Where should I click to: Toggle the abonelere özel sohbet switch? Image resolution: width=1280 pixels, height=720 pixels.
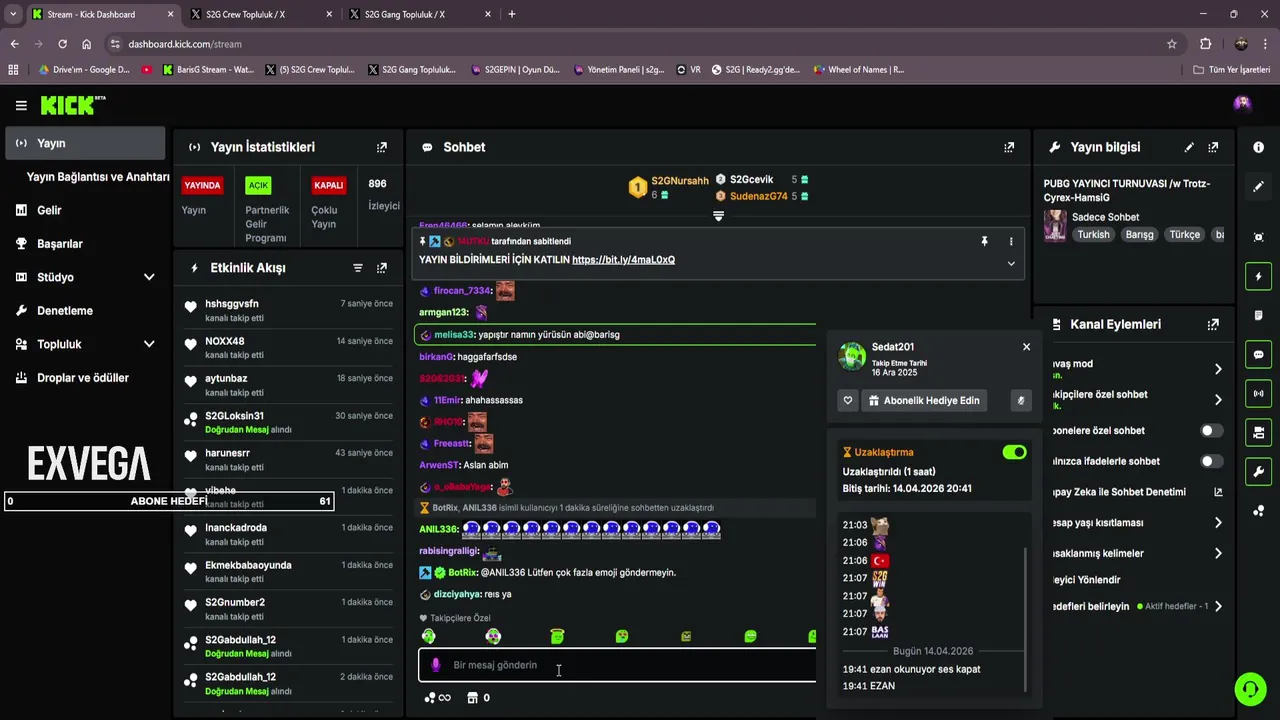click(1211, 430)
